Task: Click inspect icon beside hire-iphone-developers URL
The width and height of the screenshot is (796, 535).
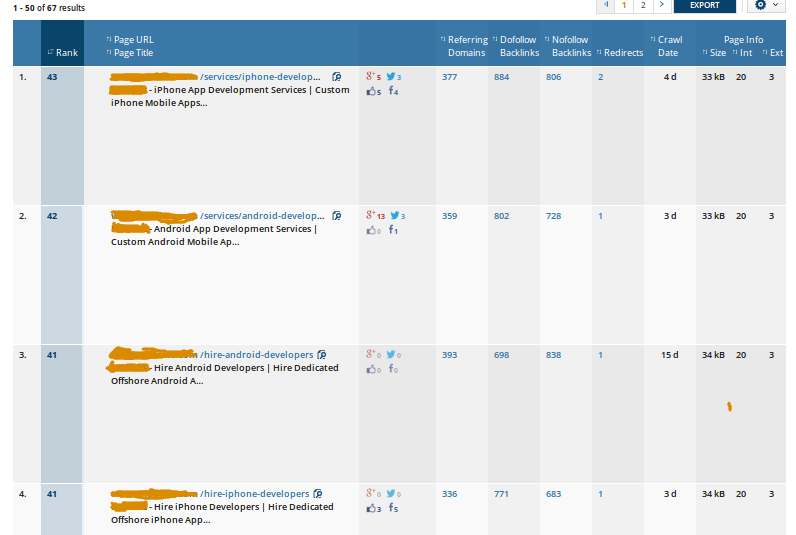Action: tap(318, 494)
